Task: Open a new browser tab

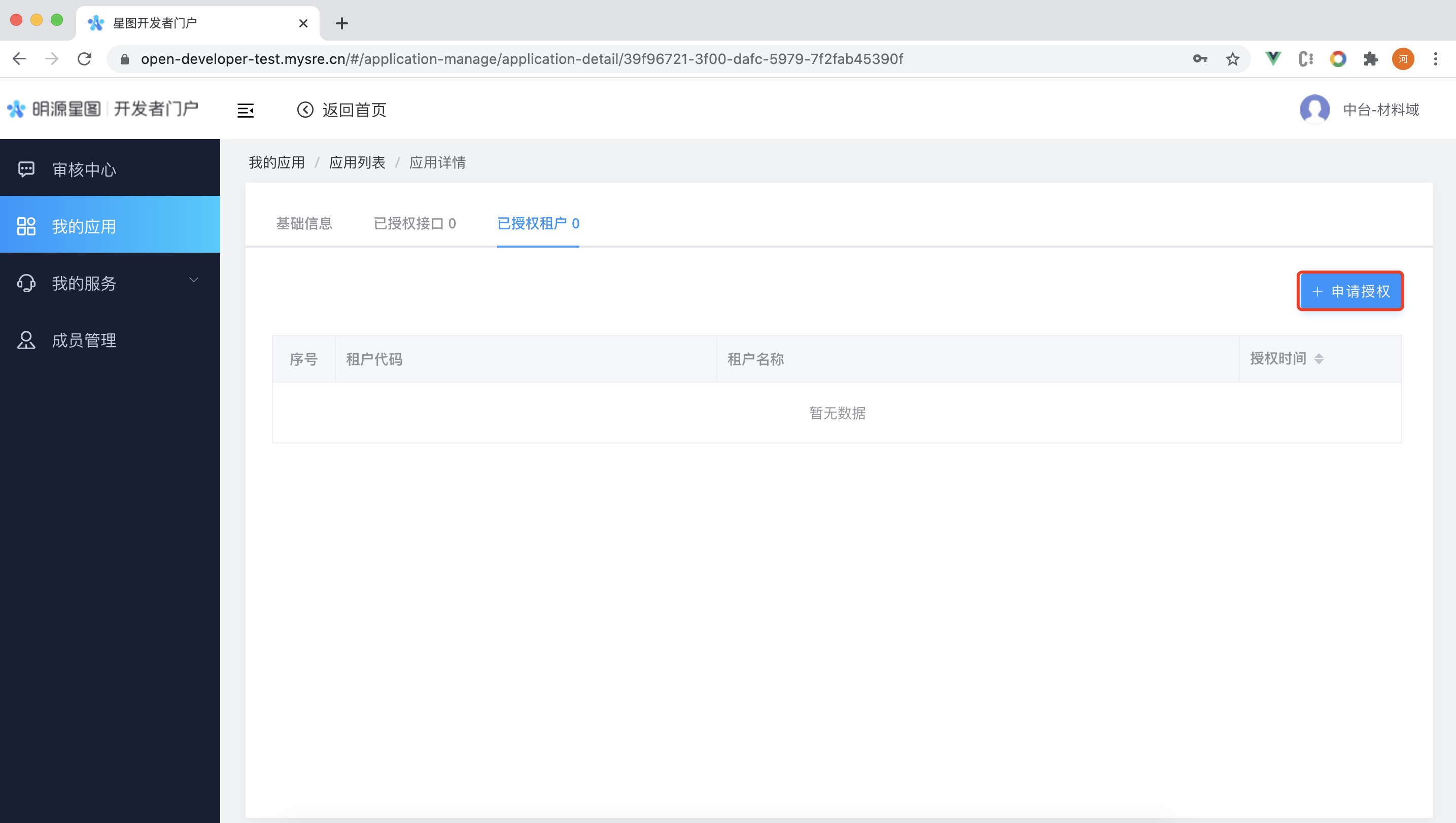Action: [341, 23]
